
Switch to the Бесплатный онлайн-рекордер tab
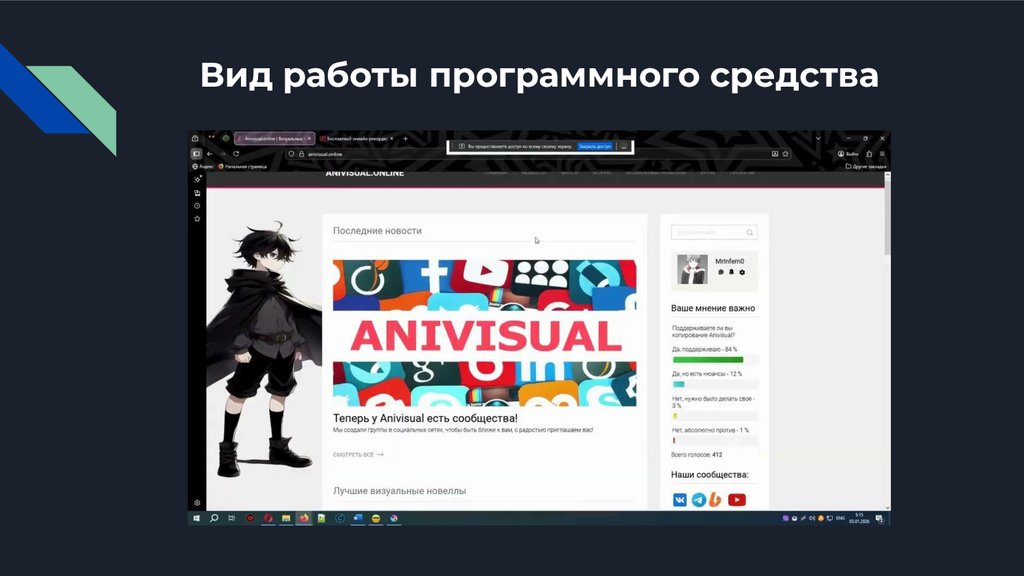tap(357, 138)
